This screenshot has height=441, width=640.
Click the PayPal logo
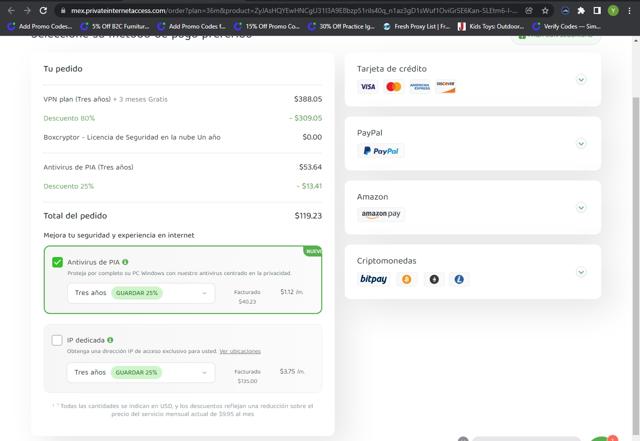(381, 151)
